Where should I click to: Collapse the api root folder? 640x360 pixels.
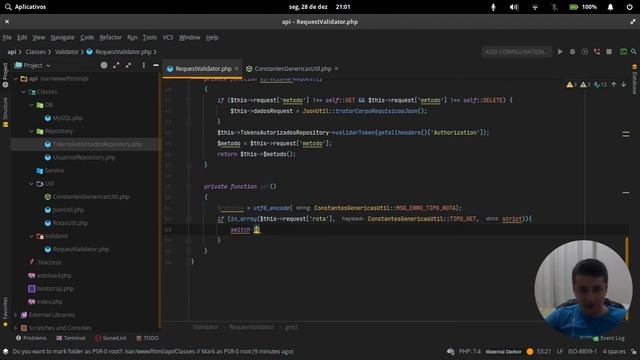pos(16,79)
